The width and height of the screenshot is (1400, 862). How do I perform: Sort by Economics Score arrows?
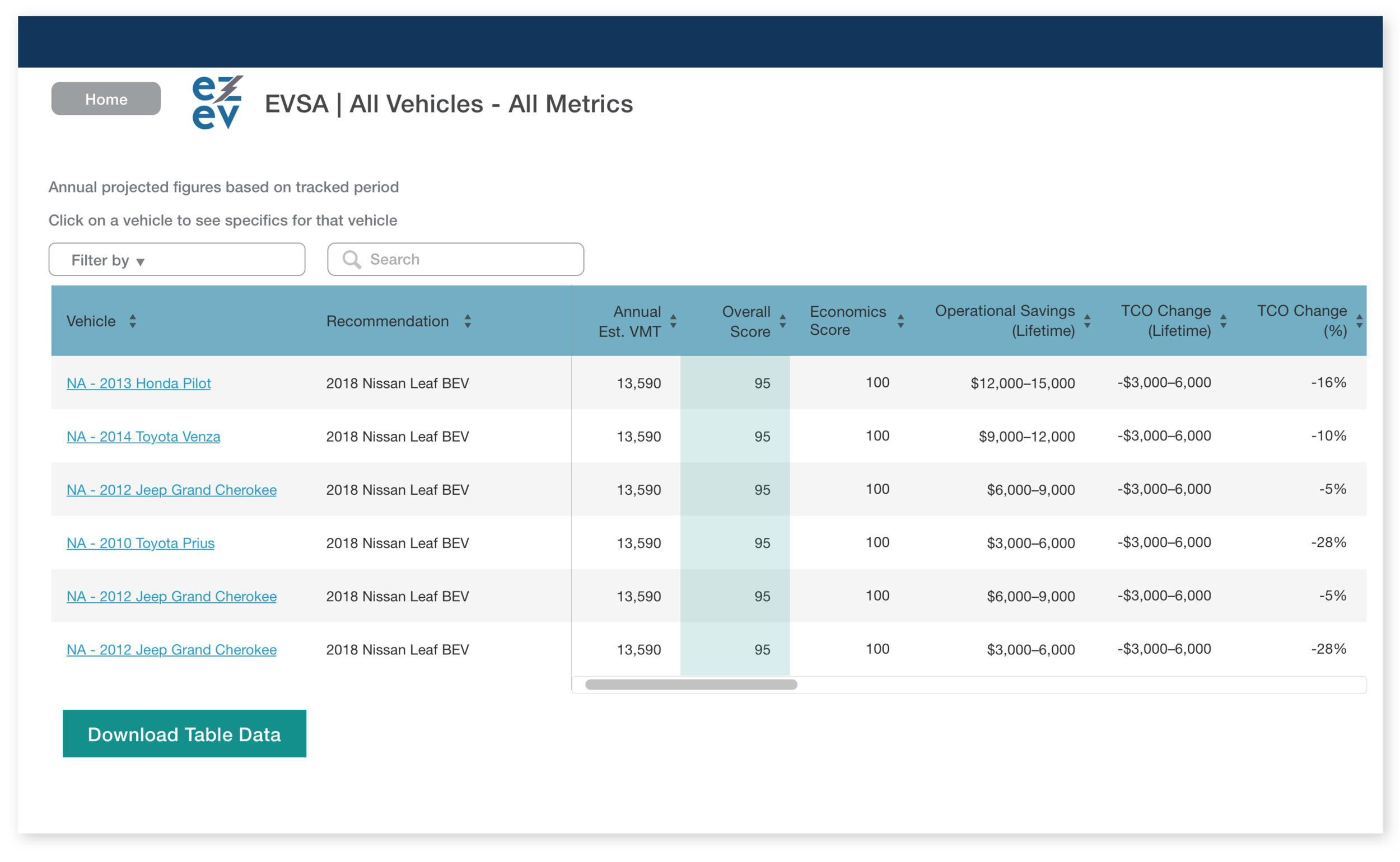click(x=900, y=321)
